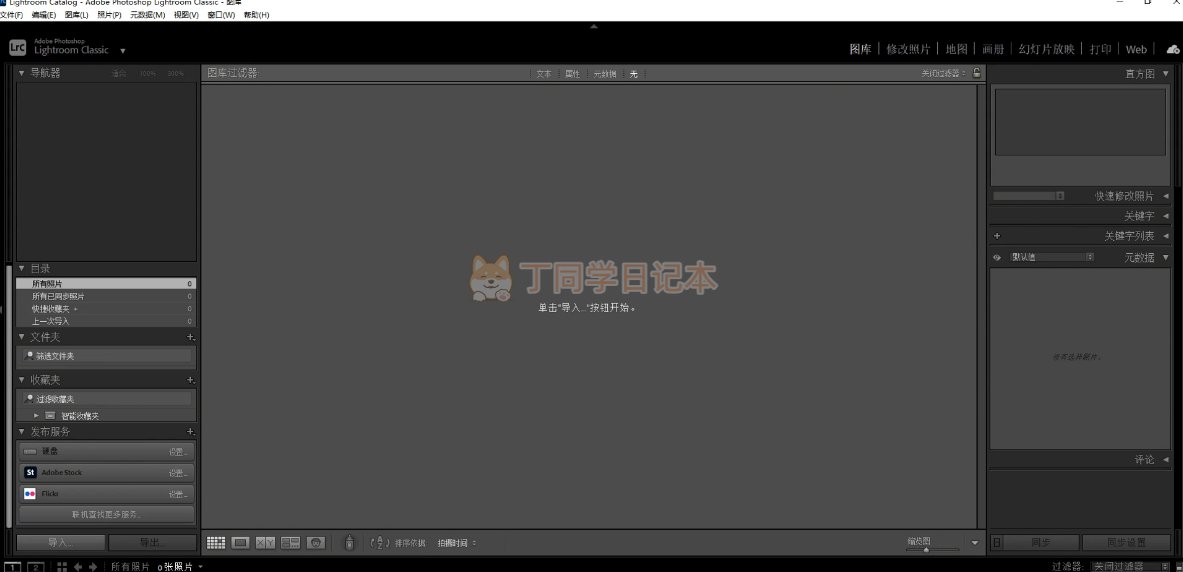Open Adobe Stock setup link
This screenshot has width=1183, height=572.
(x=177, y=473)
